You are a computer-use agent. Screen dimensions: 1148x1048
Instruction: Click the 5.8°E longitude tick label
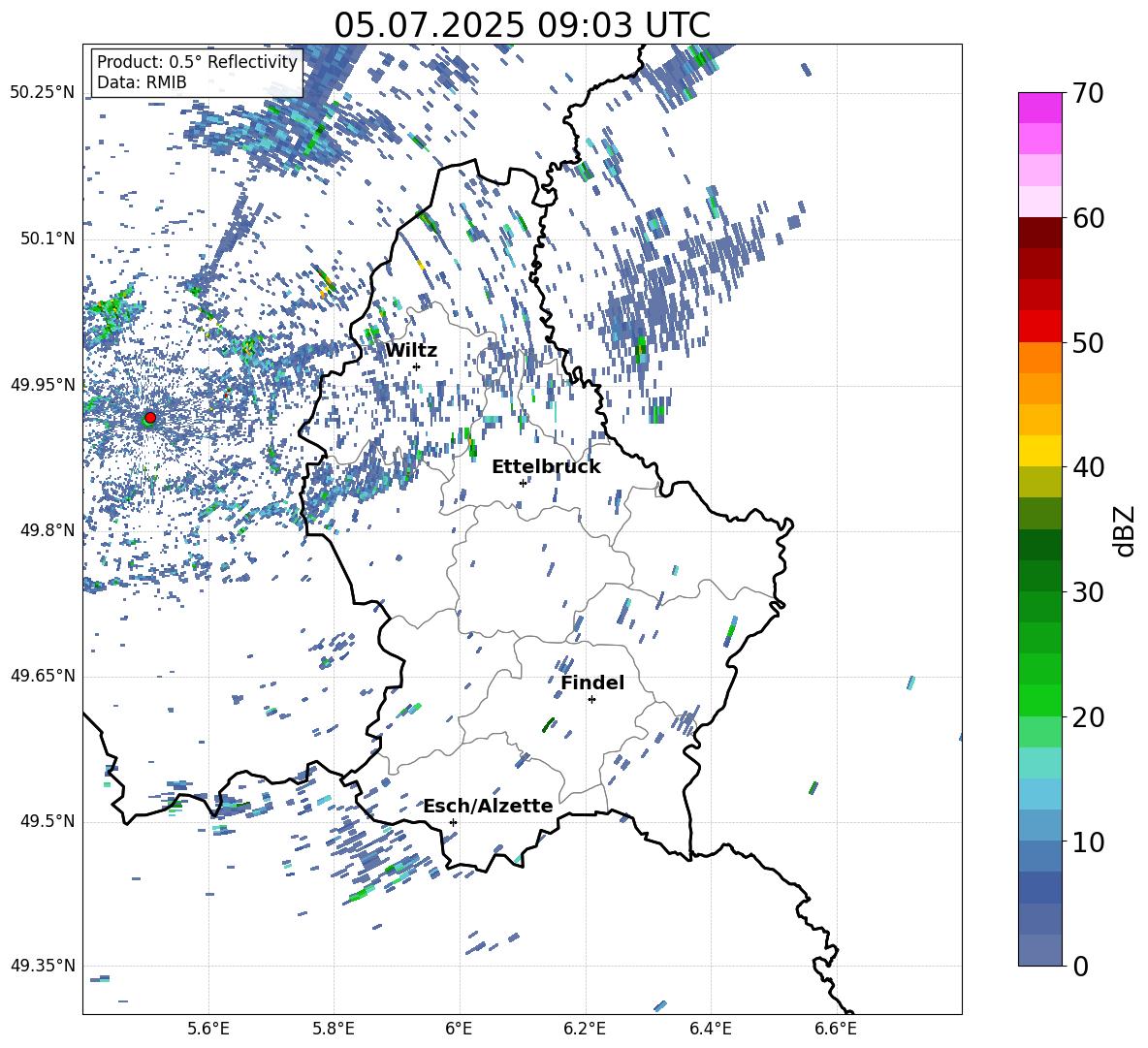(334, 1029)
